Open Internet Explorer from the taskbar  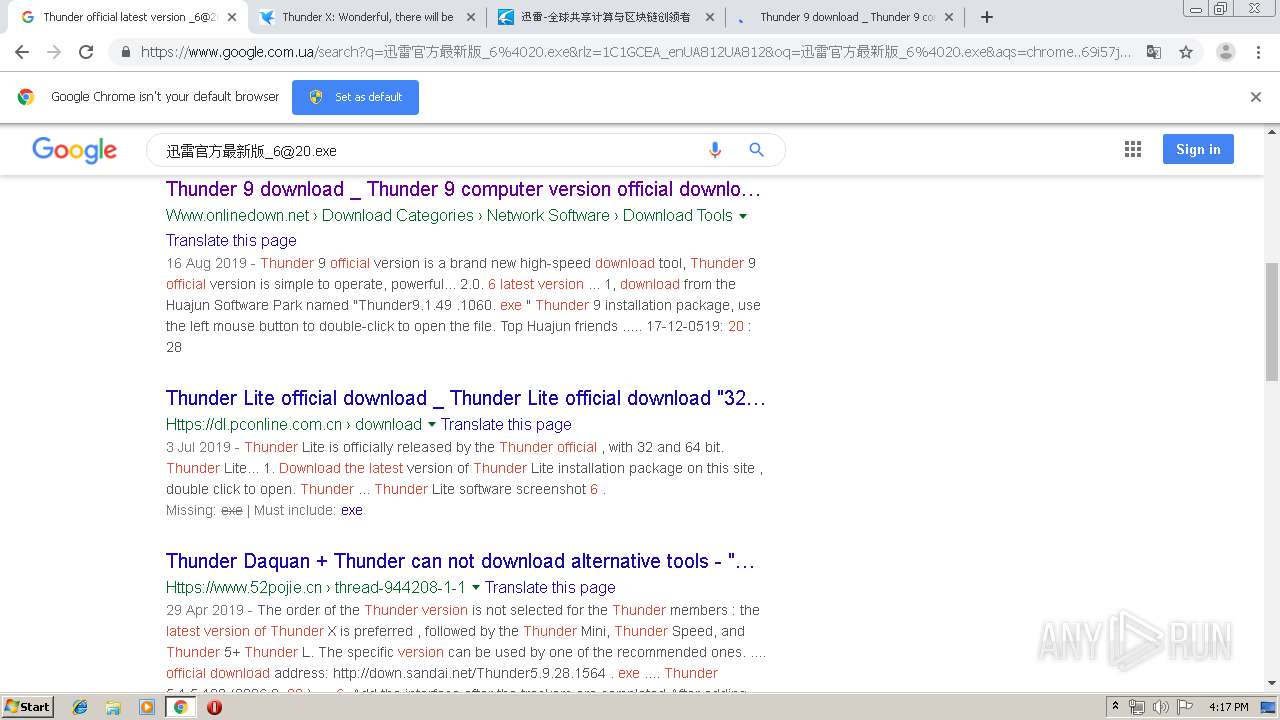[x=80, y=707]
